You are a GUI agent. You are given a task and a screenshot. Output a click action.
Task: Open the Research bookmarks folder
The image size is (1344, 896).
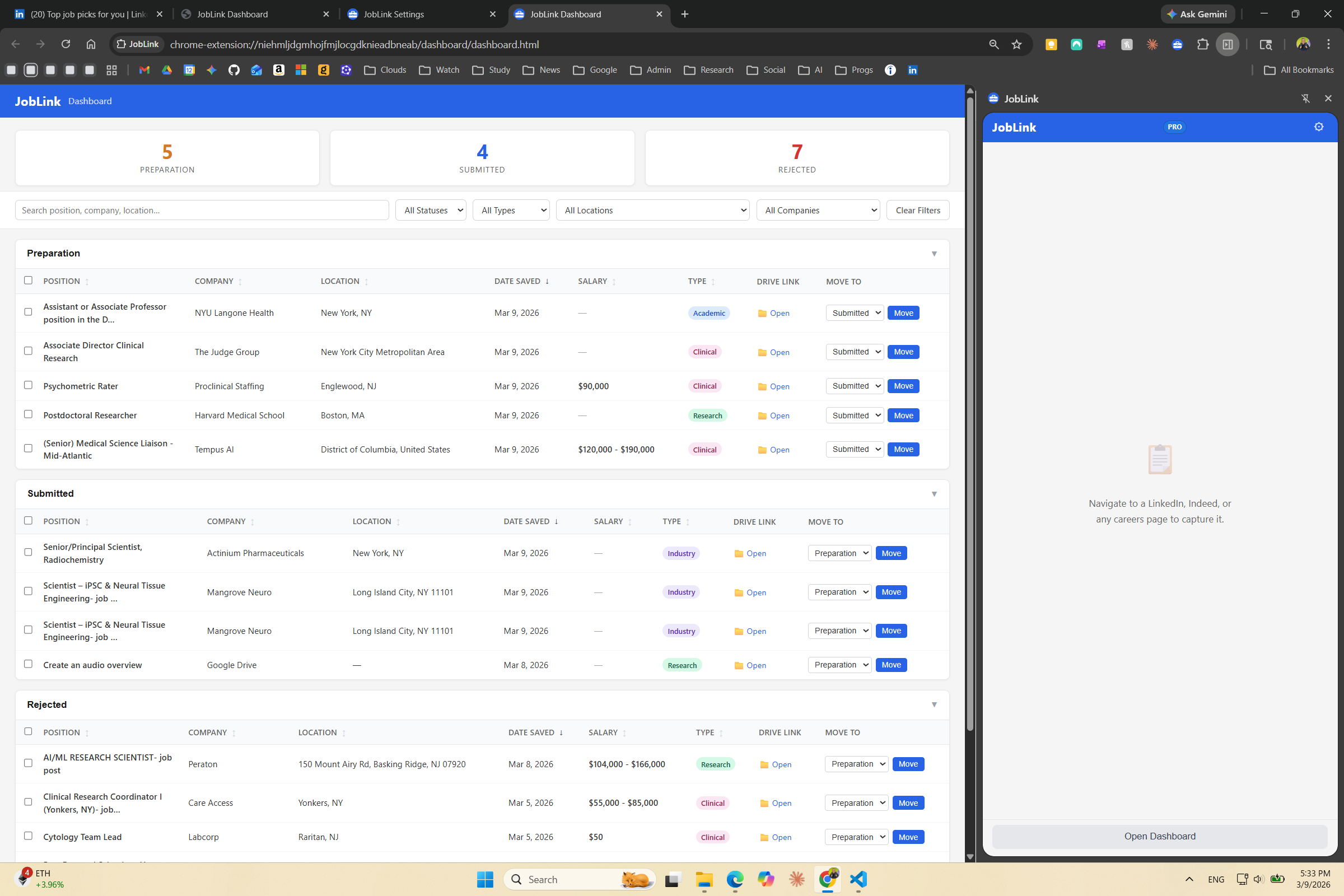[708, 69]
